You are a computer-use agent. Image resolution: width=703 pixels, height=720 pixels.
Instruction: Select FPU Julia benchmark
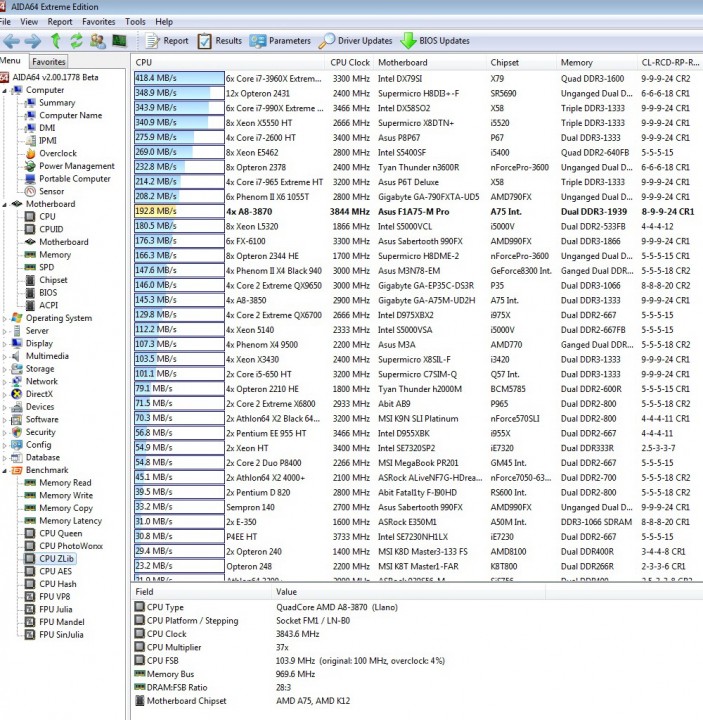click(56, 609)
